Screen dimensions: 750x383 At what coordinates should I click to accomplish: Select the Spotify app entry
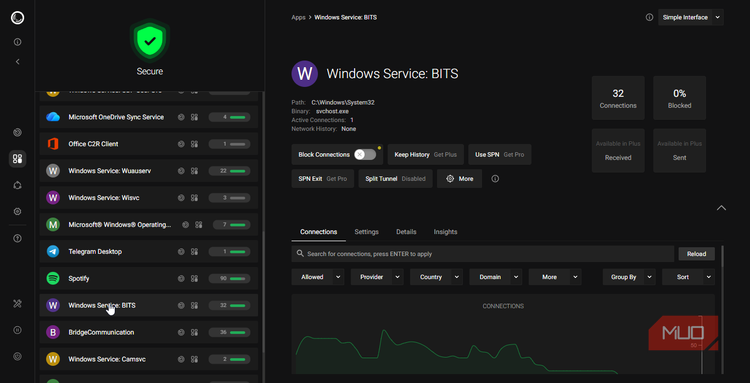[148, 278]
